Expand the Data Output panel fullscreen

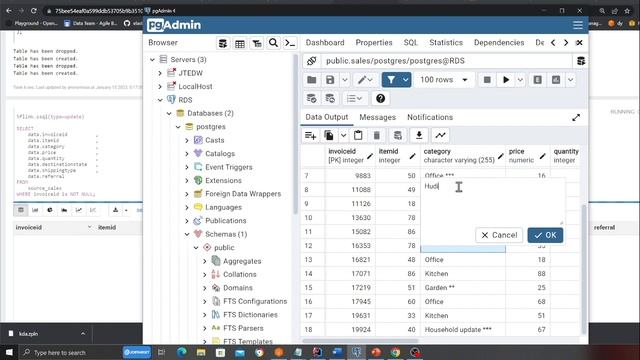click(x=576, y=118)
